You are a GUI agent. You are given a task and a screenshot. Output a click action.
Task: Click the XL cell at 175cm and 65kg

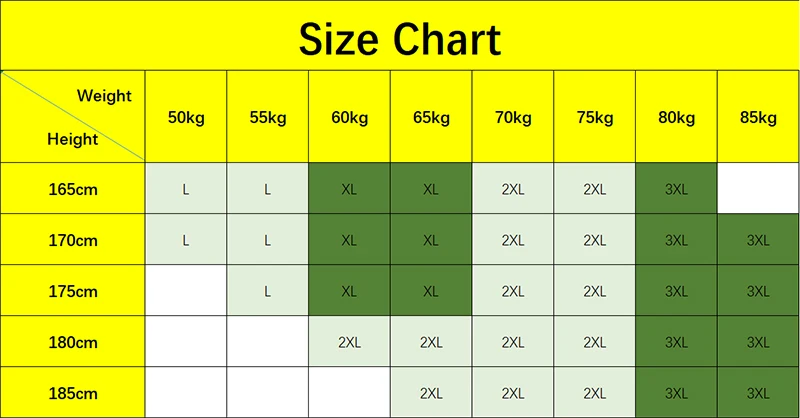coord(431,290)
